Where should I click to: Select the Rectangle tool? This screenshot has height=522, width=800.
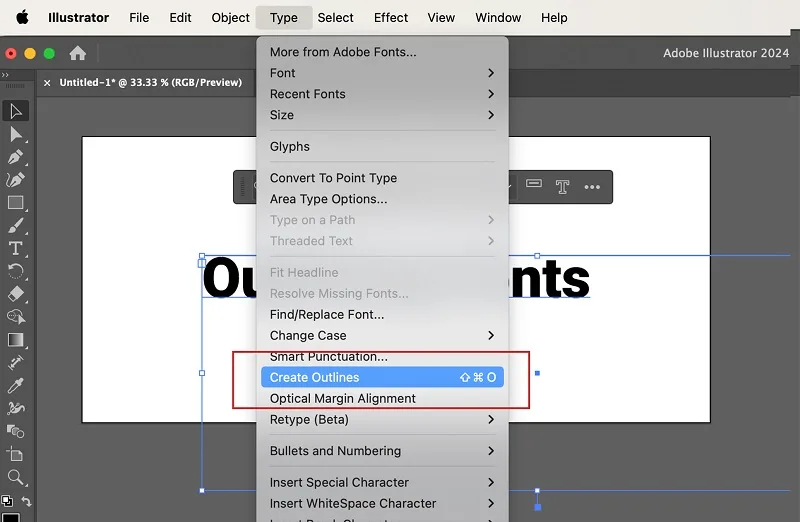16,203
